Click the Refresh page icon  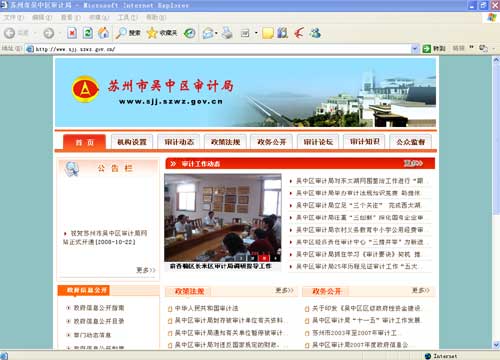88,33
